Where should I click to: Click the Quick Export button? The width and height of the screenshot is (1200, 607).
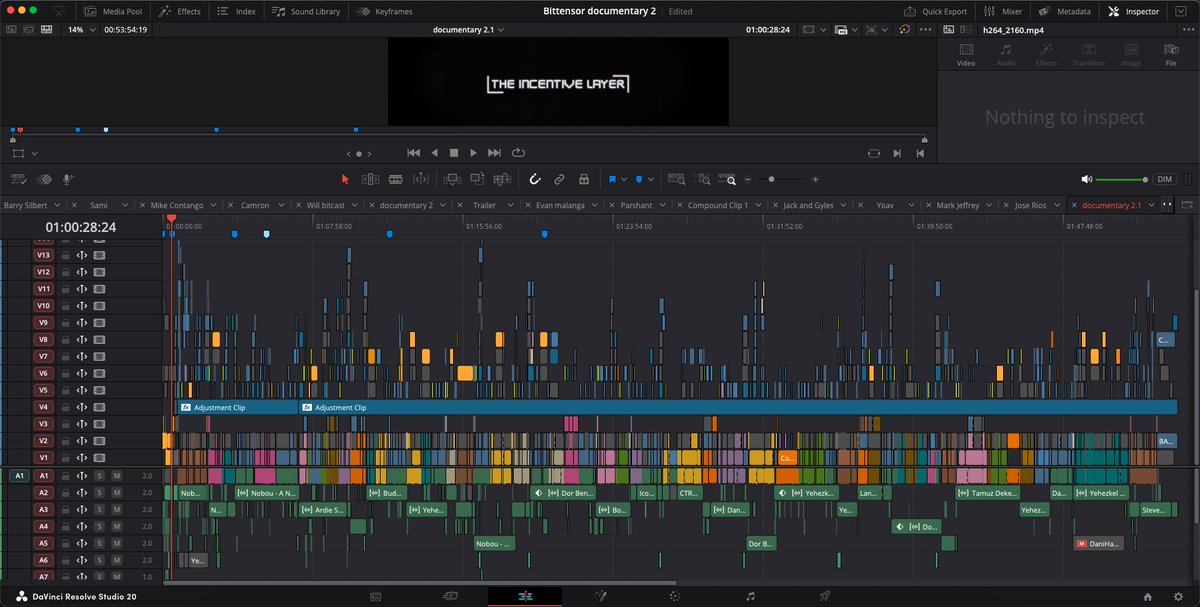937,11
